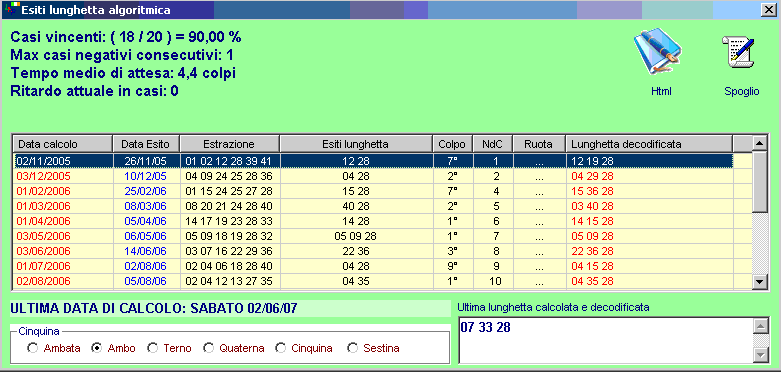Click the decoded lunghetta 15 36 28
Screen dimensions: 781x372
point(649,191)
